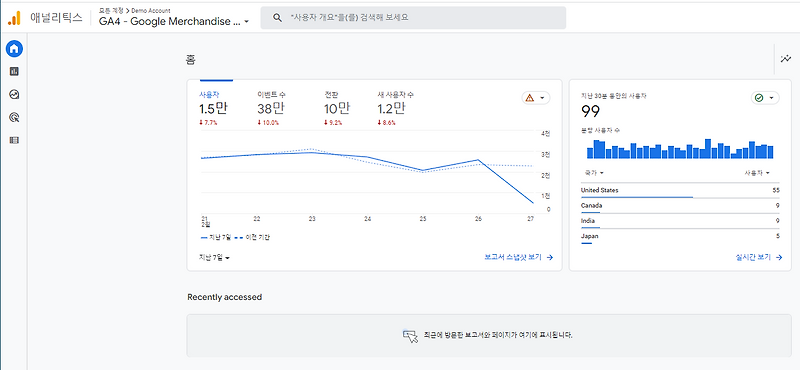The image size is (800, 370).
Task: Click the Google Analytics logo
Action: coord(14,18)
